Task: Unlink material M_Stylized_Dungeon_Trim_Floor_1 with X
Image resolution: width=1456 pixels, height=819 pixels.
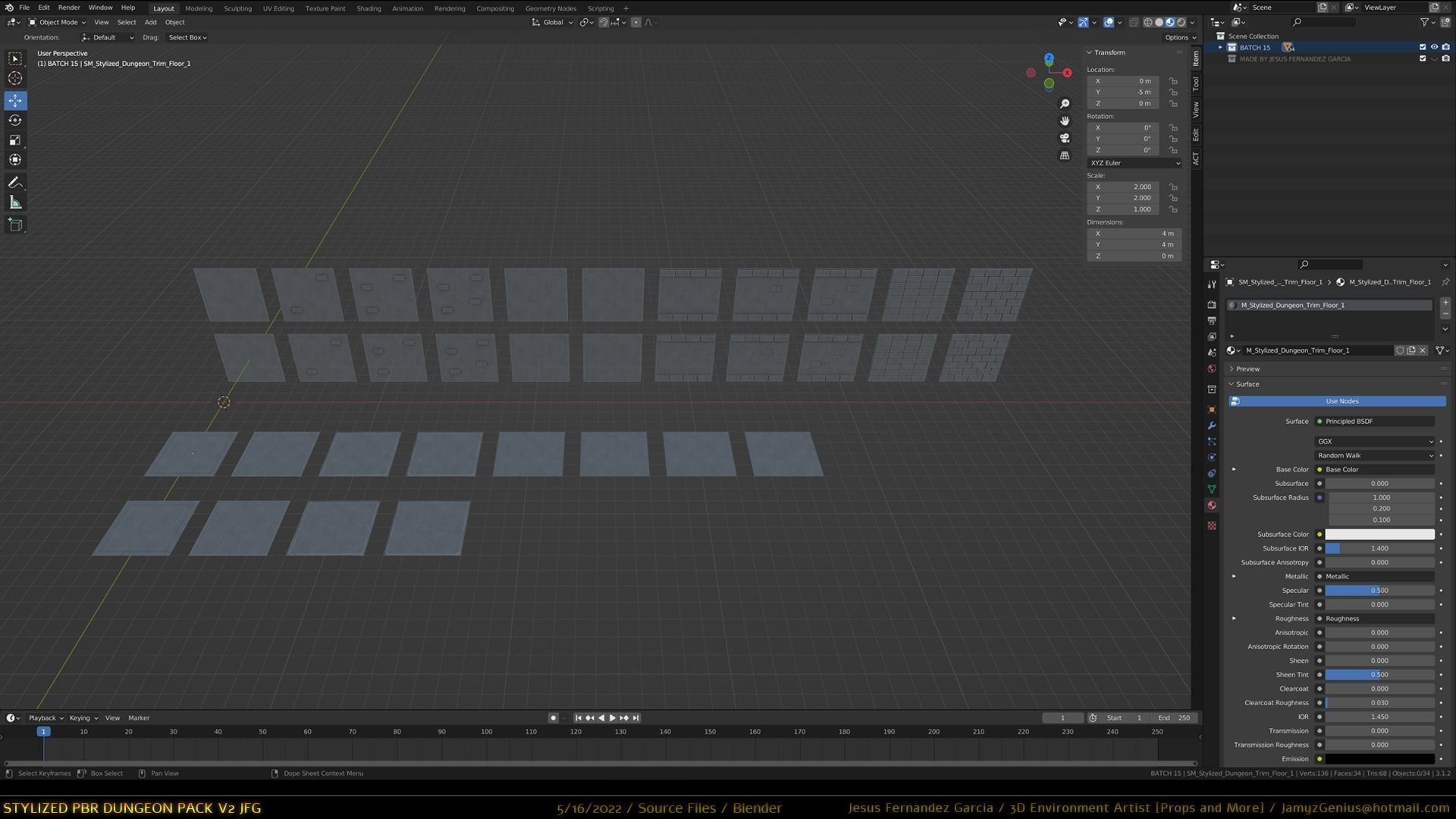Action: click(x=1423, y=350)
